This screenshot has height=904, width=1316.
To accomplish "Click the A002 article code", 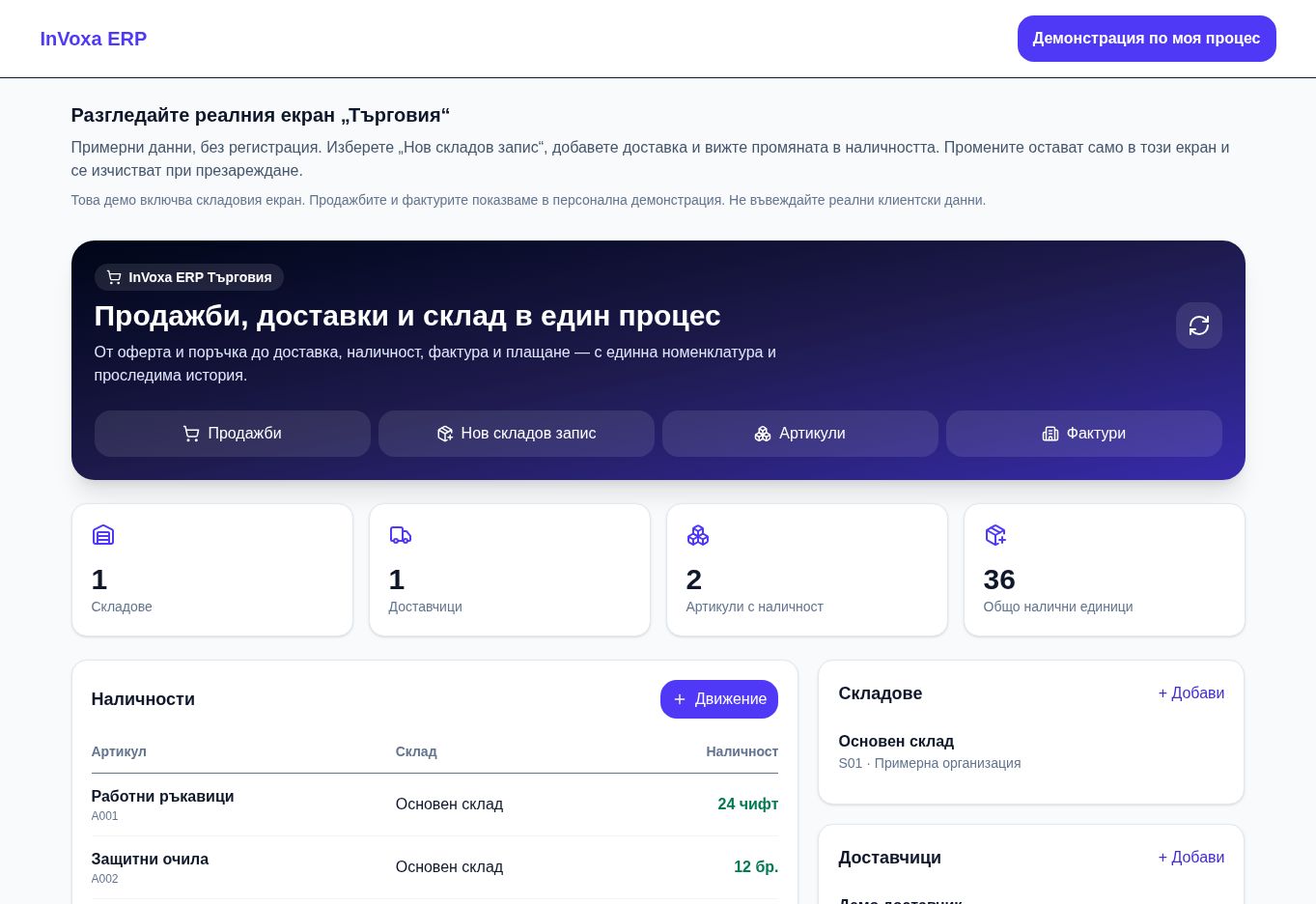I will pyautogui.click(x=105, y=879).
